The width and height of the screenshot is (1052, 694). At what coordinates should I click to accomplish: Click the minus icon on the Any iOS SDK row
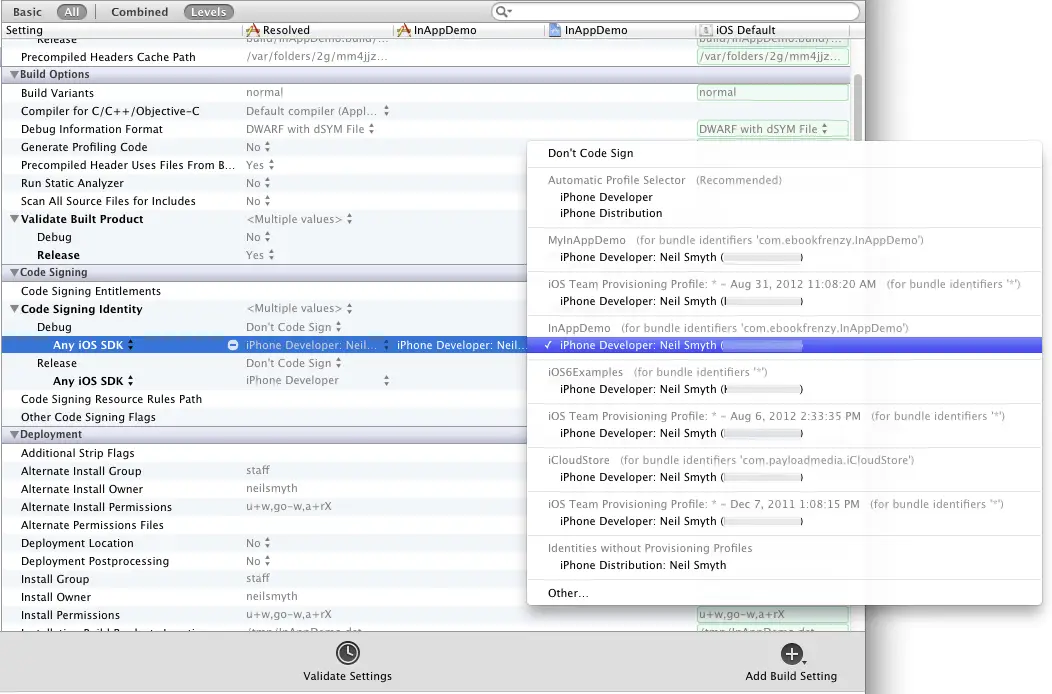point(232,344)
